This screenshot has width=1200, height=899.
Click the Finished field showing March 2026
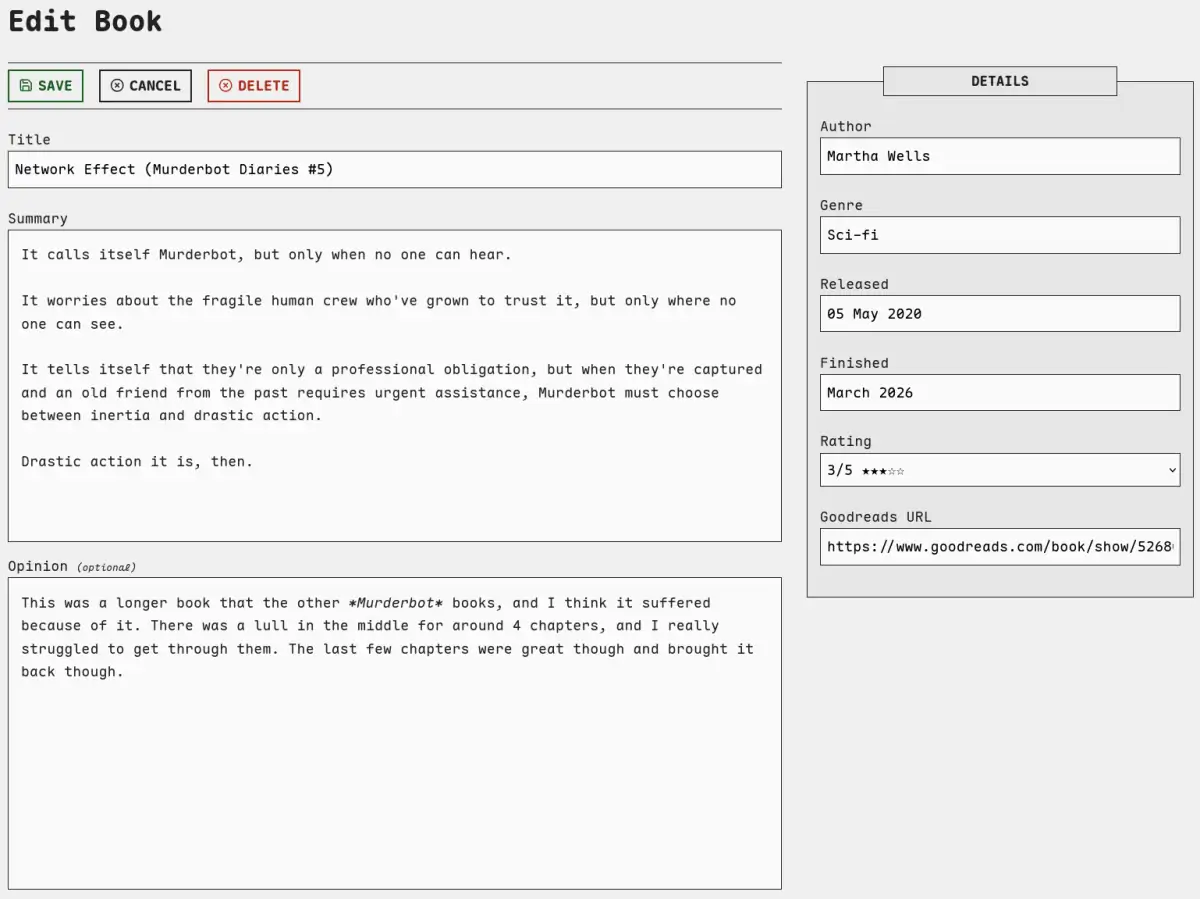click(x=999, y=393)
